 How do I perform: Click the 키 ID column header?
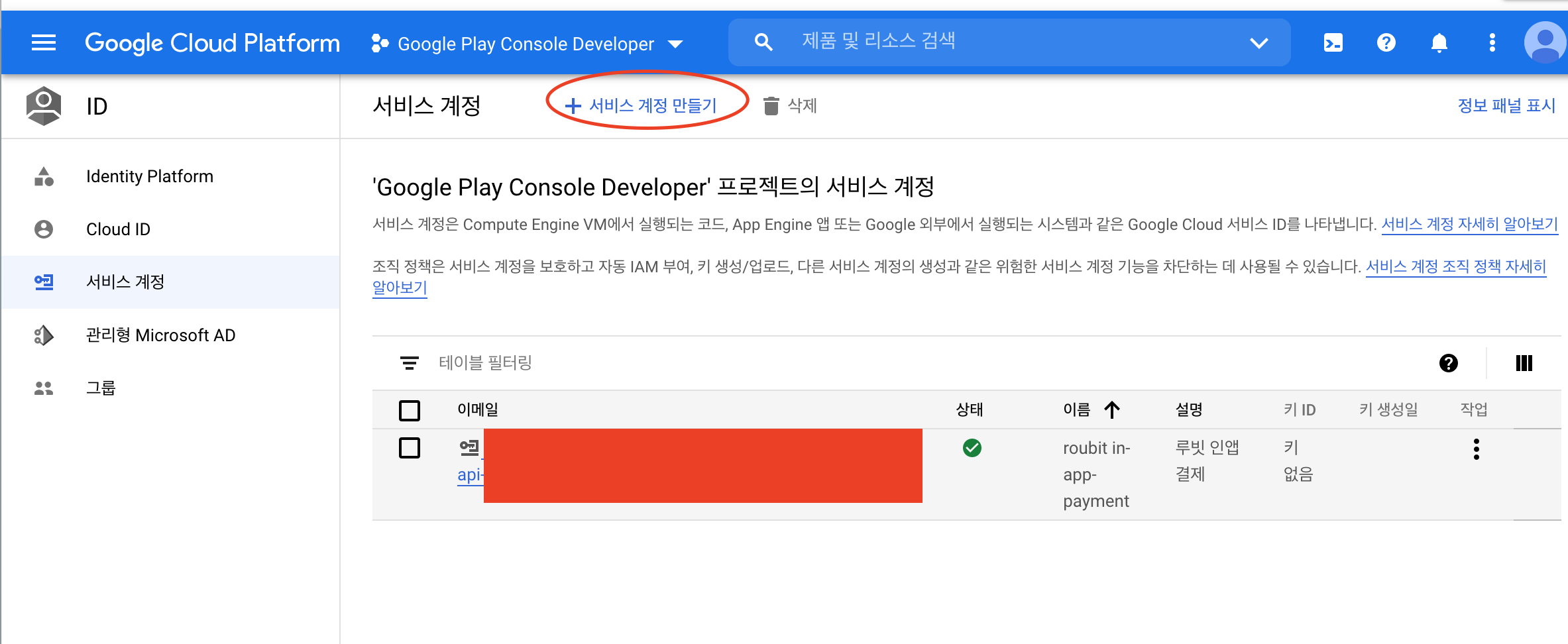click(1300, 409)
